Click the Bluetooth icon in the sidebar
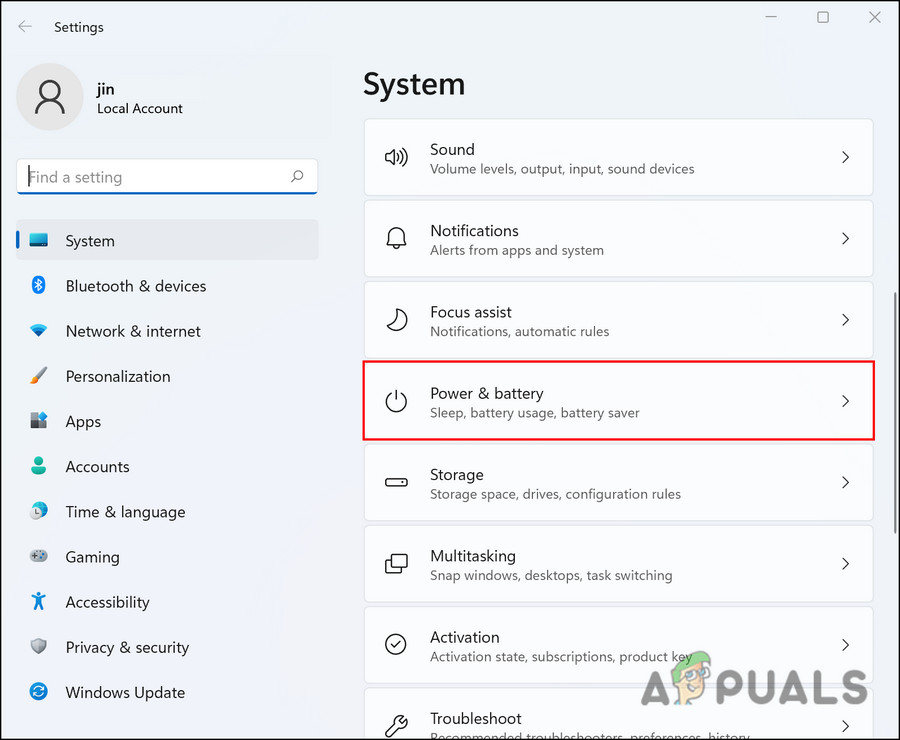 point(39,286)
